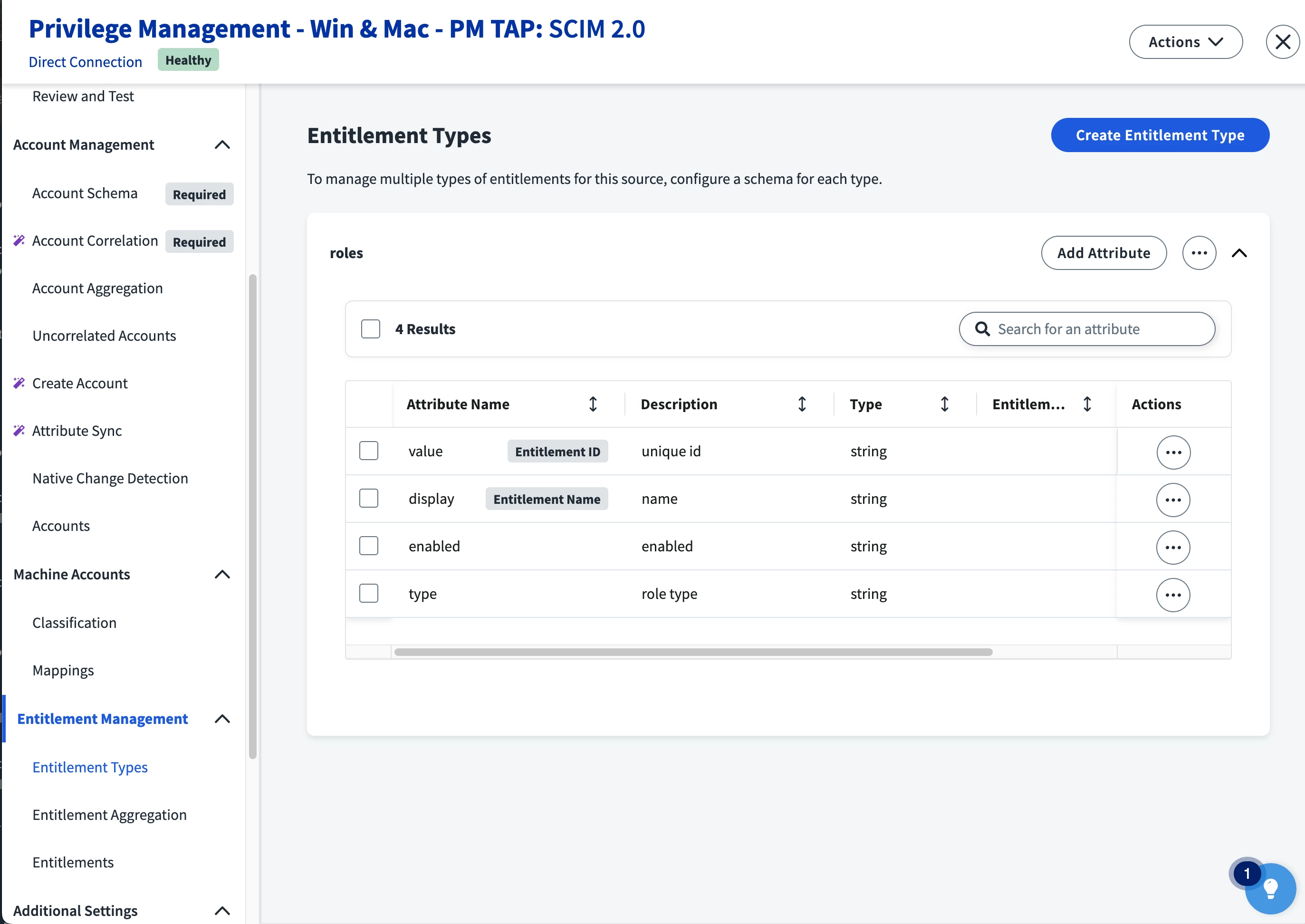Click the magnifier icon in attribute search

[982, 329]
